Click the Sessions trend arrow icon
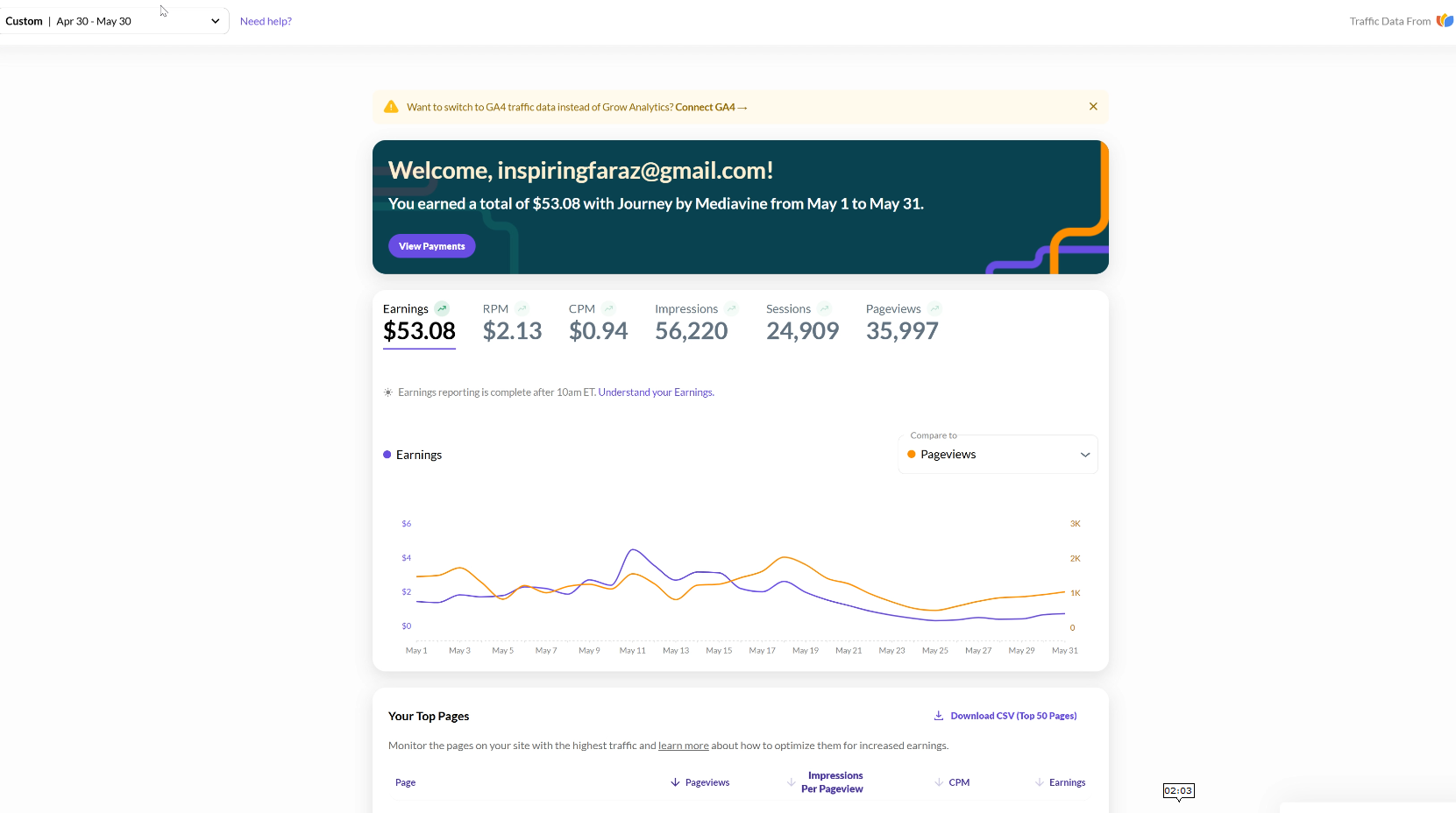Screen dimensions: 1456x813 pyautogui.click(x=824, y=308)
